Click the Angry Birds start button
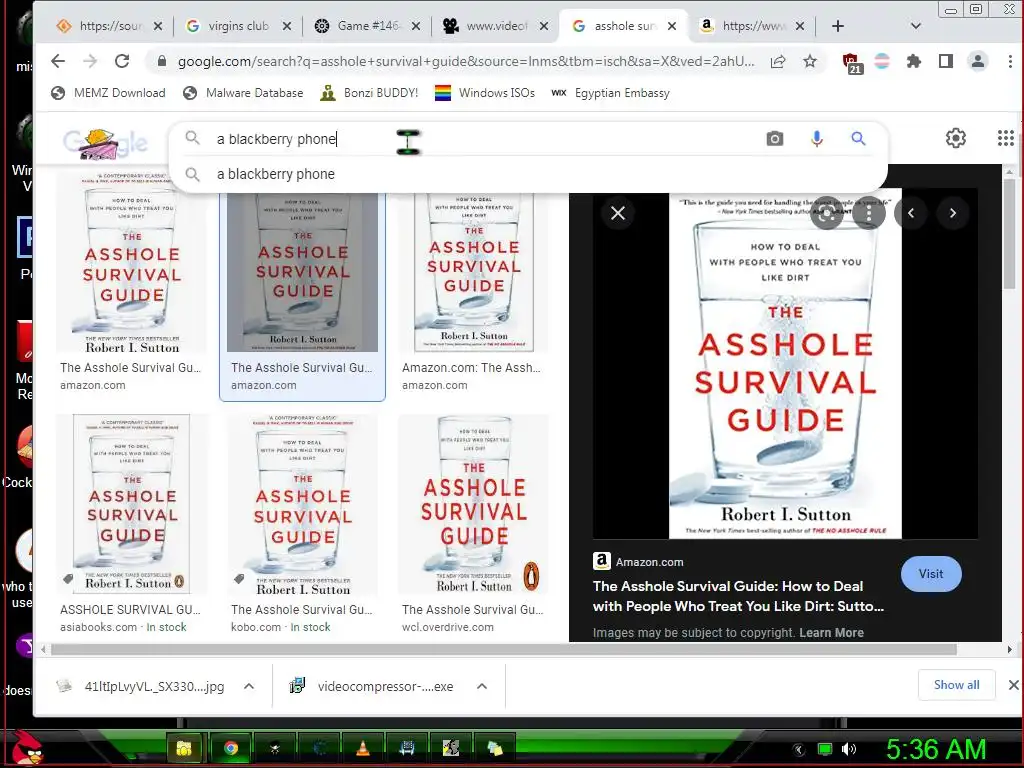This screenshot has width=1024, height=768. click(x=27, y=748)
